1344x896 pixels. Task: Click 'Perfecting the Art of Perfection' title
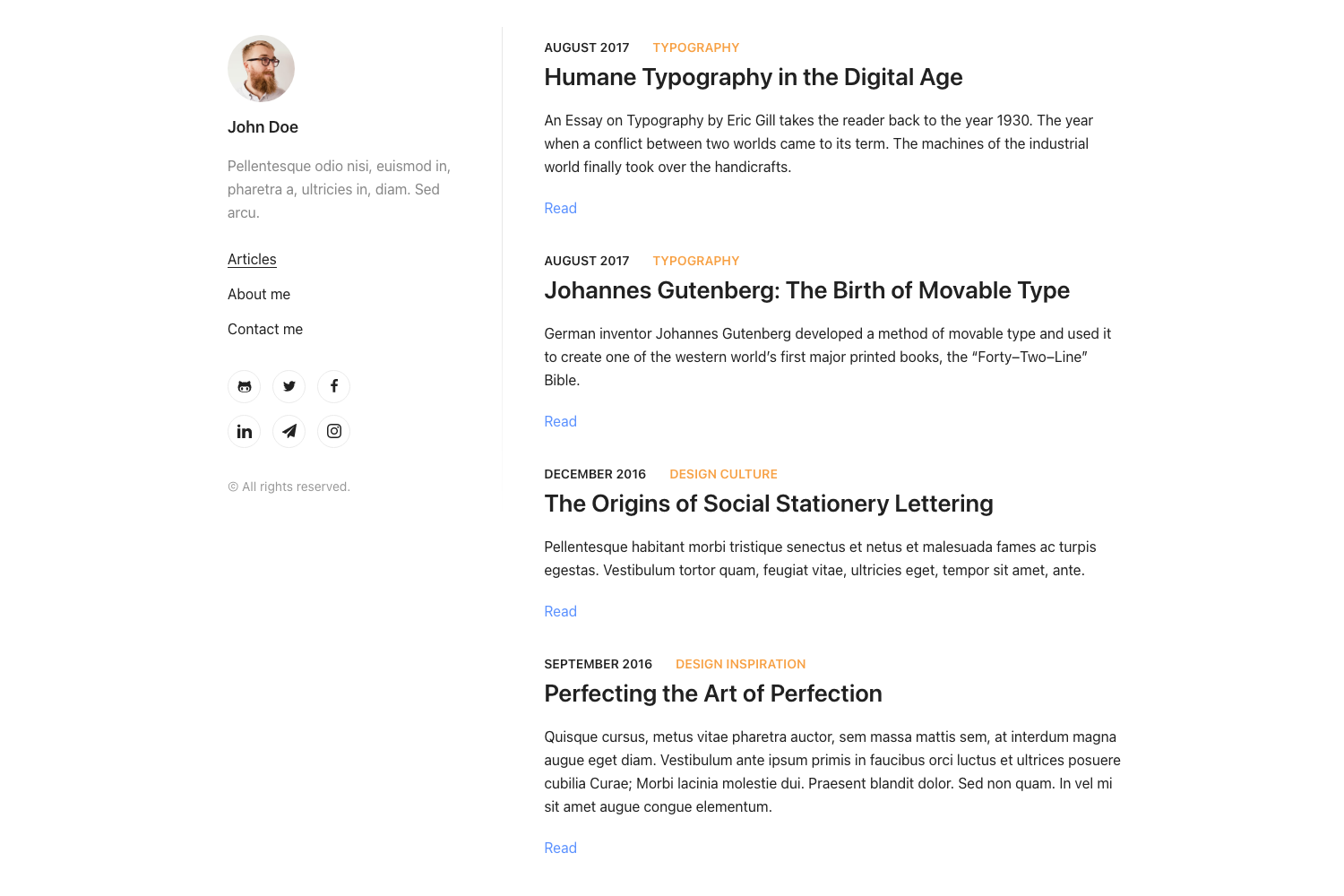pyautogui.click(x=712, y=694)
